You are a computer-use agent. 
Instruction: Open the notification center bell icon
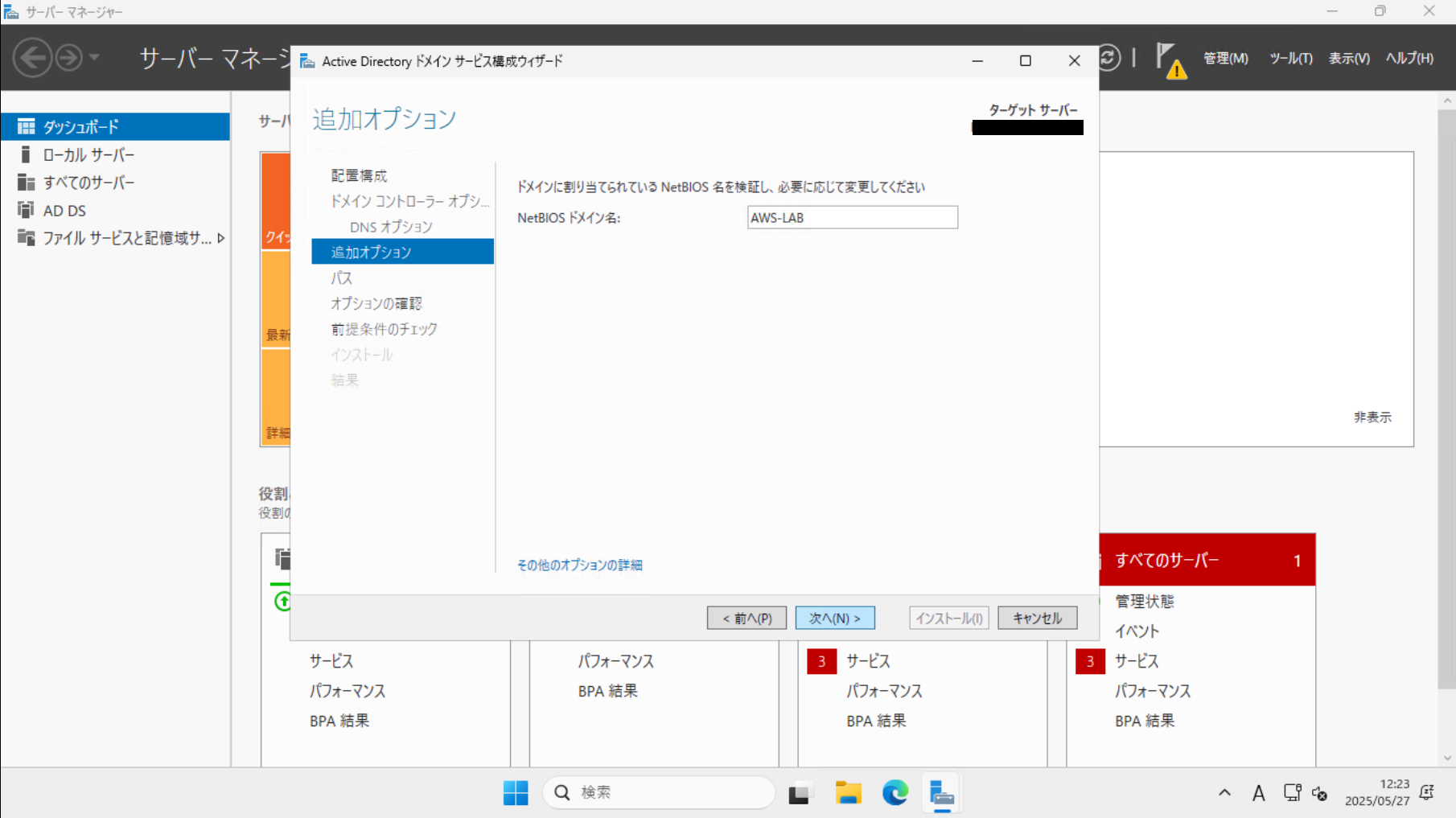[1427, 793]
